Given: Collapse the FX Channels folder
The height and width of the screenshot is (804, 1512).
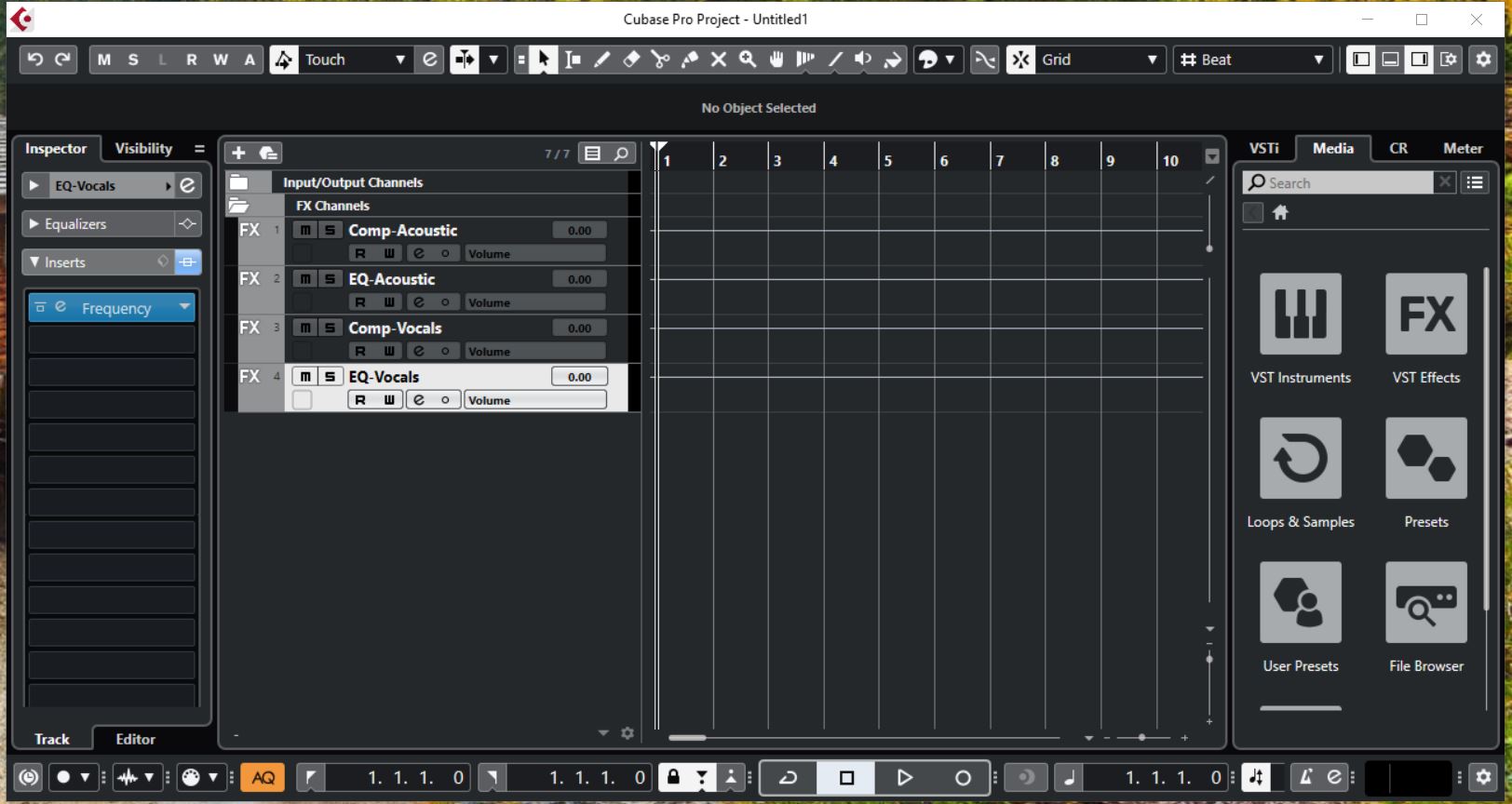Looking at the screenshot, I should point(239,206).
